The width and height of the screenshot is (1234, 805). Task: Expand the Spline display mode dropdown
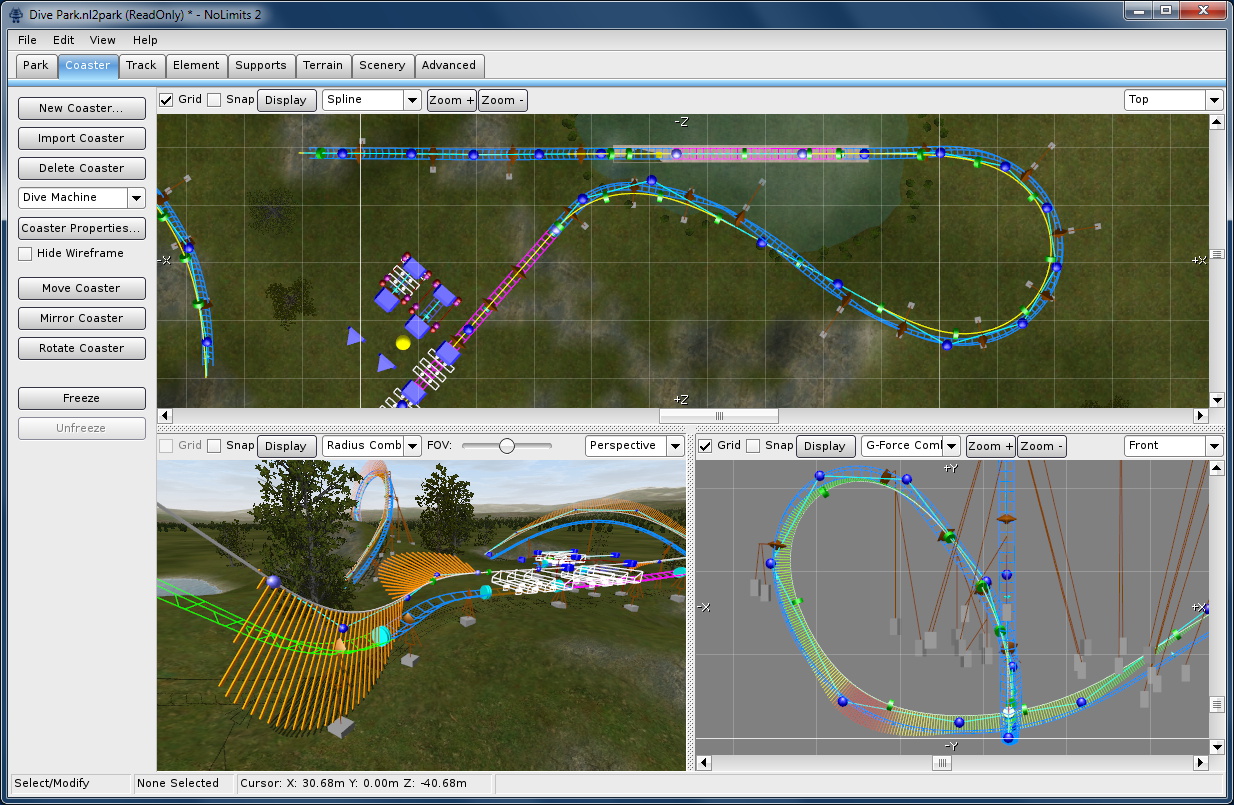tap(412, 100)
